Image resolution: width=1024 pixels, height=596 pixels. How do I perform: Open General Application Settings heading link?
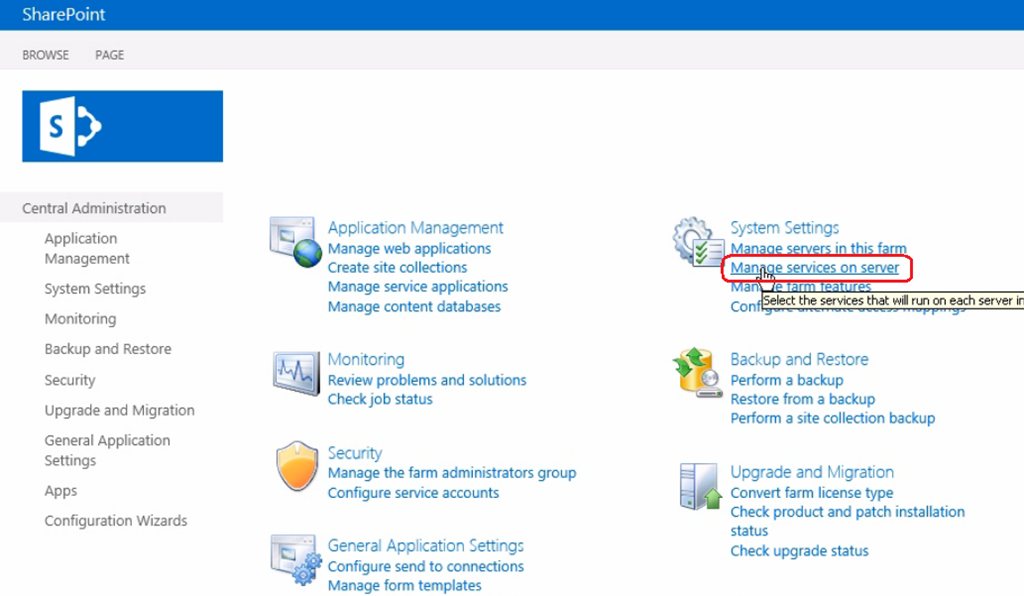pyautogui.click(x=426, y=545)
